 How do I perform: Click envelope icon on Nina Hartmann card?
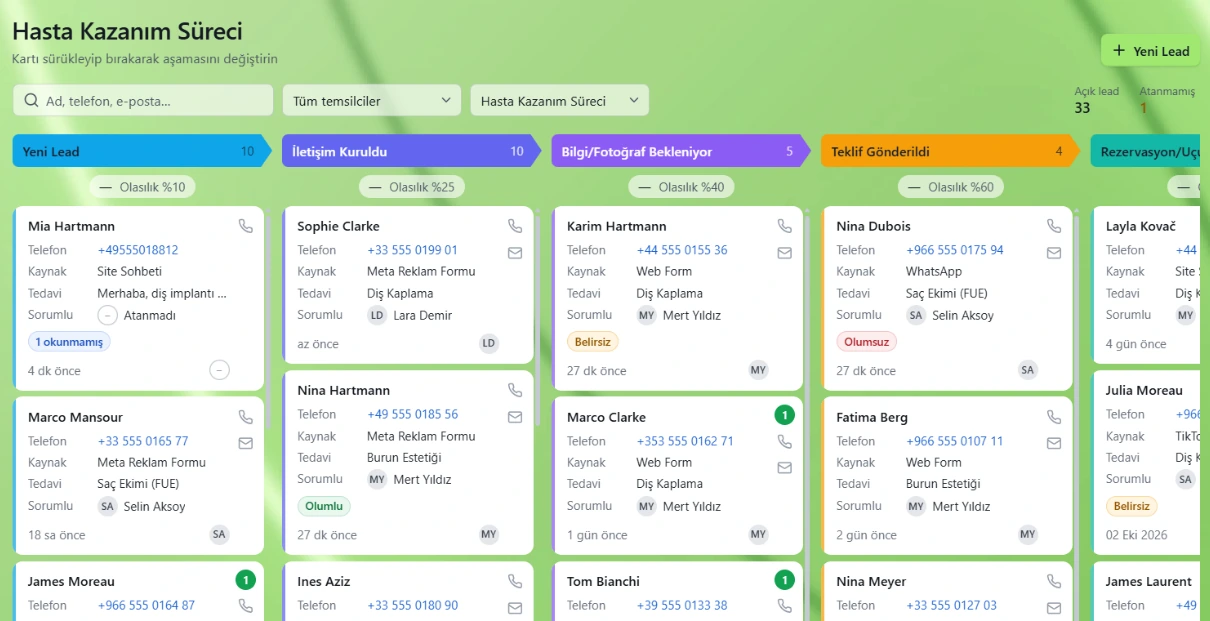tap(515, 417)
